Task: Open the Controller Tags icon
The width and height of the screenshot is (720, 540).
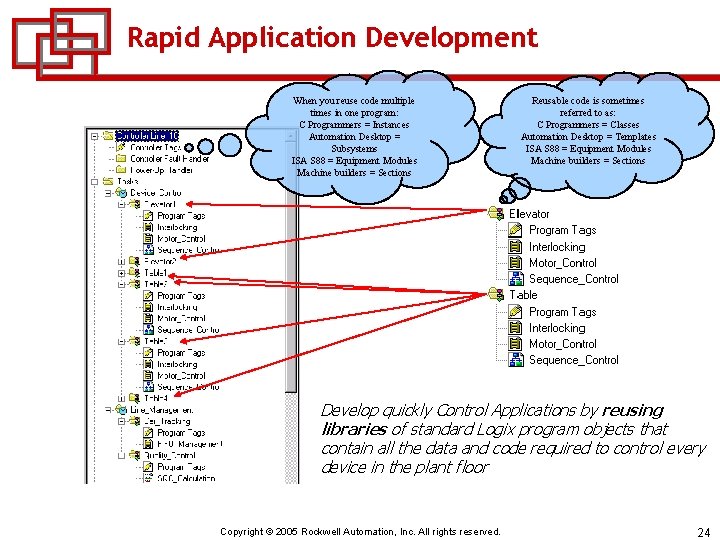Action: click(x=121, y=147)
